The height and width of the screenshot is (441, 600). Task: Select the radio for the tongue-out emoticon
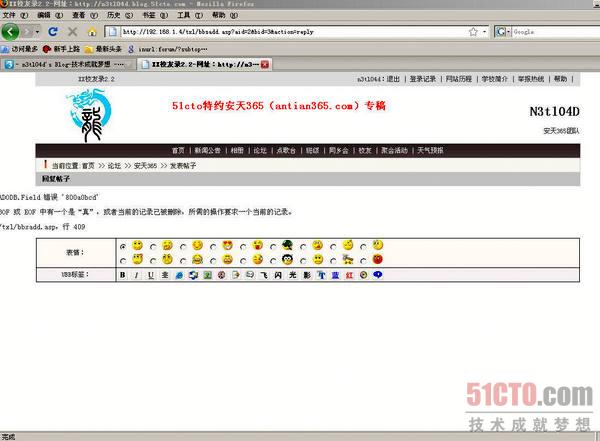243,247
